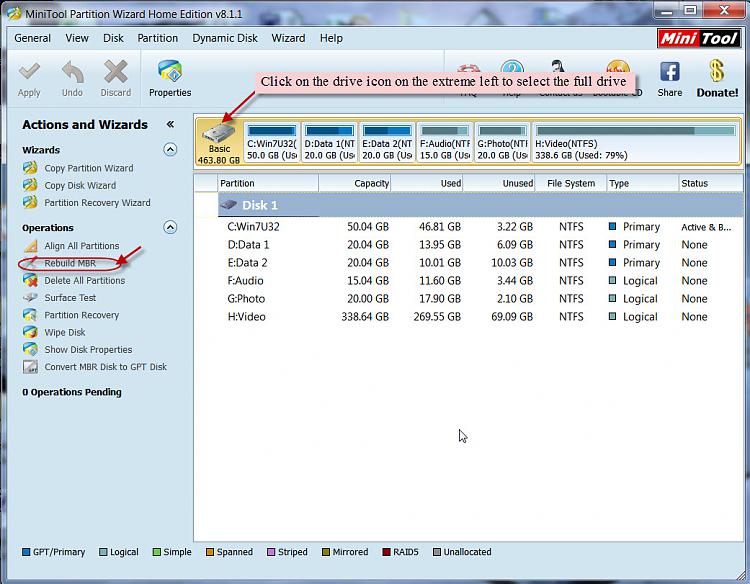
Task: Open the Disk menu
Action: click(113, 38)
